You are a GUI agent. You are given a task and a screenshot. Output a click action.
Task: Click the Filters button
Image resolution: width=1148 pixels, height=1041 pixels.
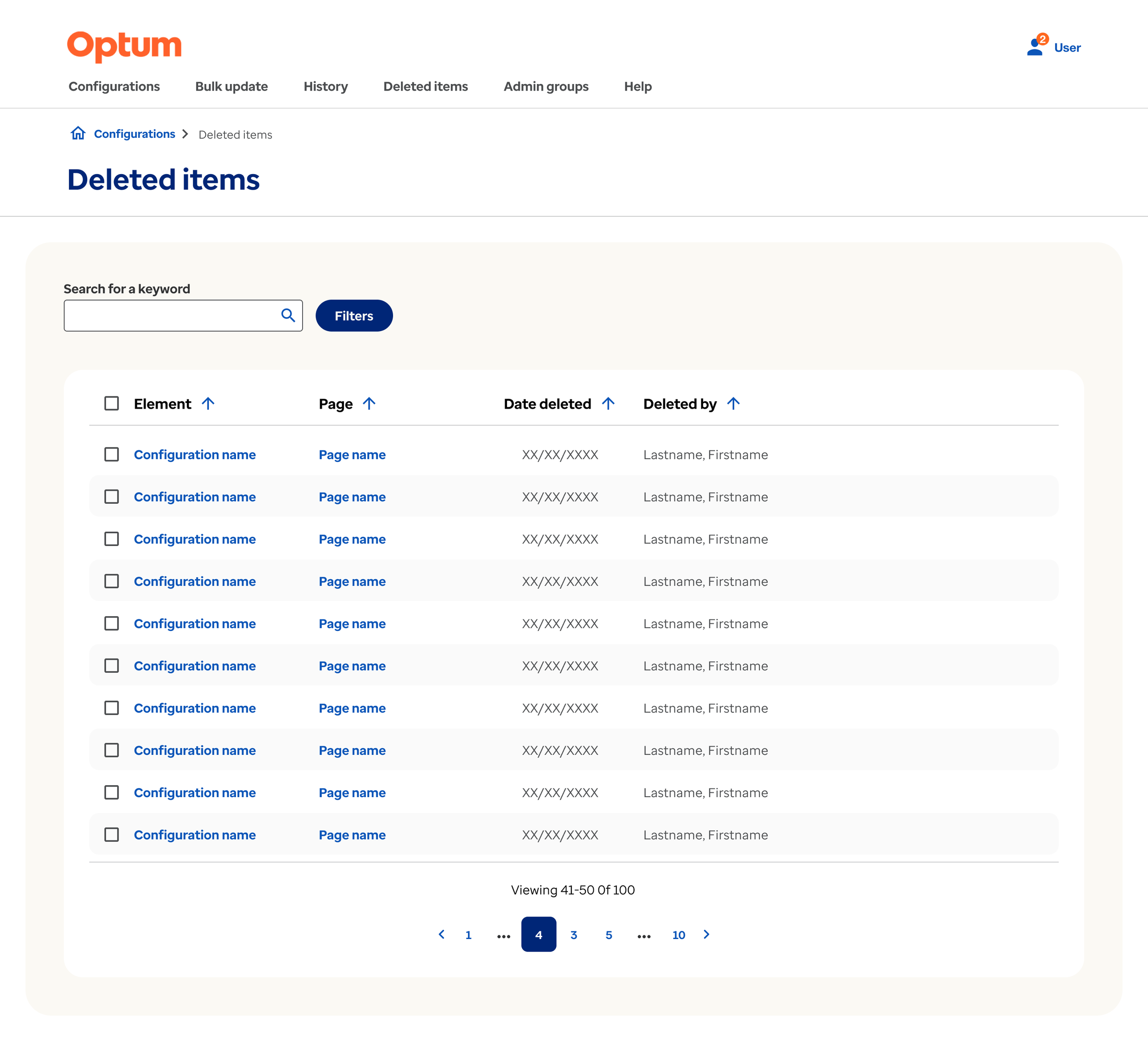point(354,316)
